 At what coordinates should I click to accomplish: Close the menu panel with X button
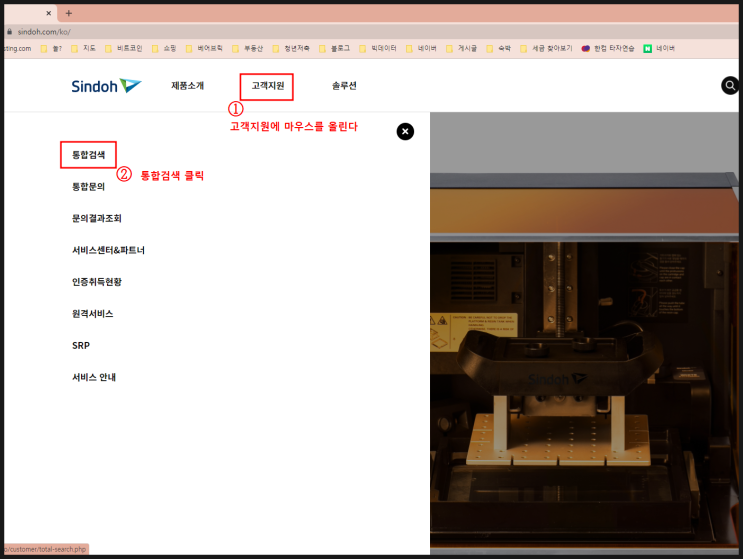point(405,131)
